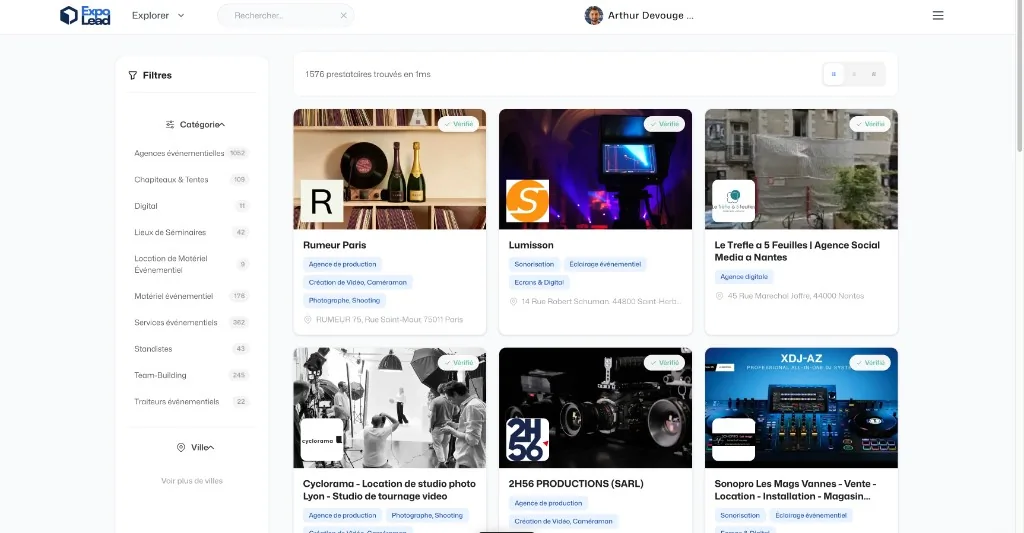Click the Sonopro logo

[x=733, y=440]
